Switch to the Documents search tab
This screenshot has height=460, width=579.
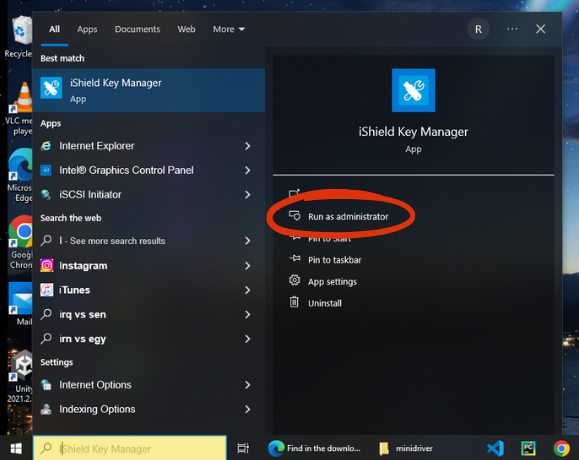point(137,29)
